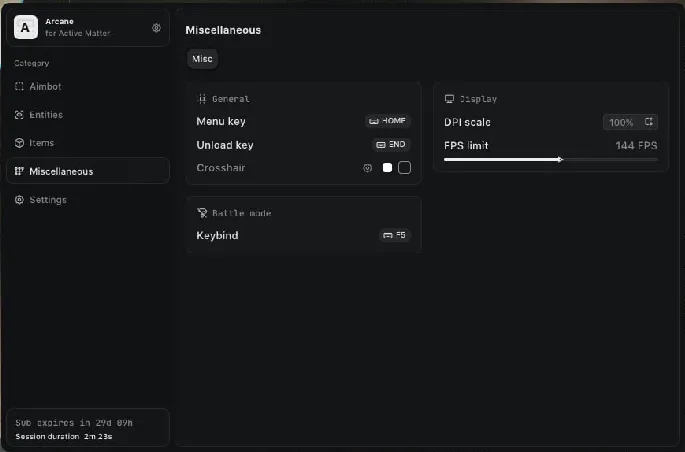Open Crosshair options via small gear icon
685x452 pixels.
coord(367,168)
